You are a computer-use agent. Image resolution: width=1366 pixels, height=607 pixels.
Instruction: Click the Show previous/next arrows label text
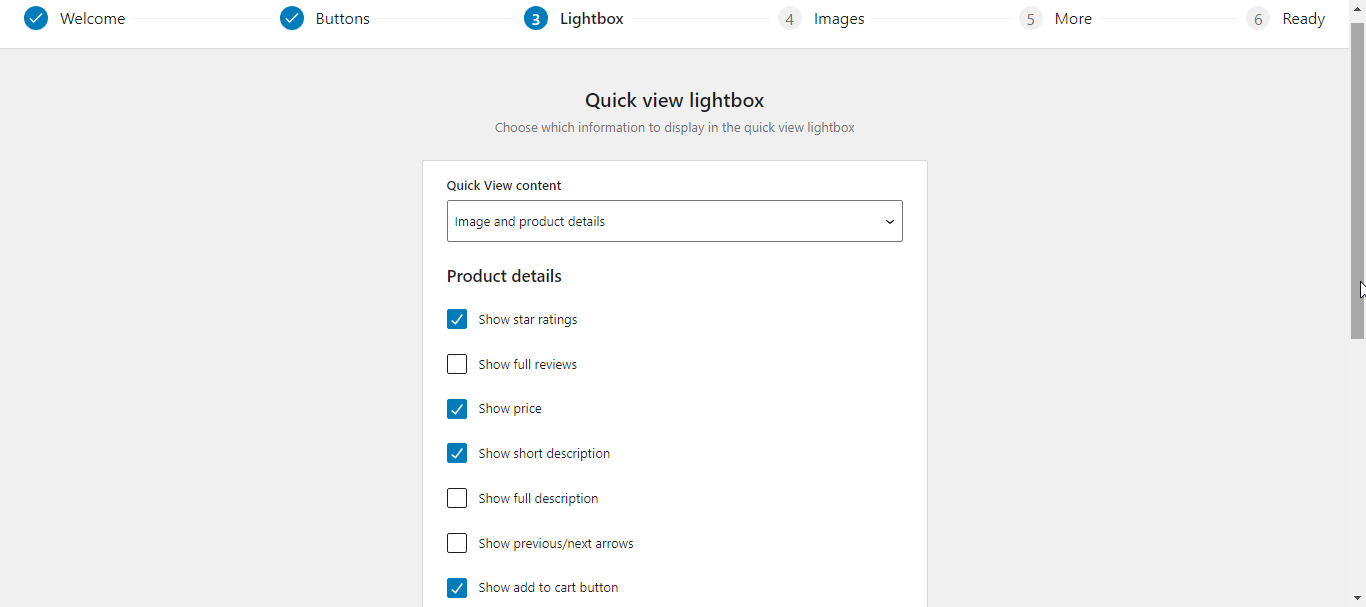[x=556, y=544]
